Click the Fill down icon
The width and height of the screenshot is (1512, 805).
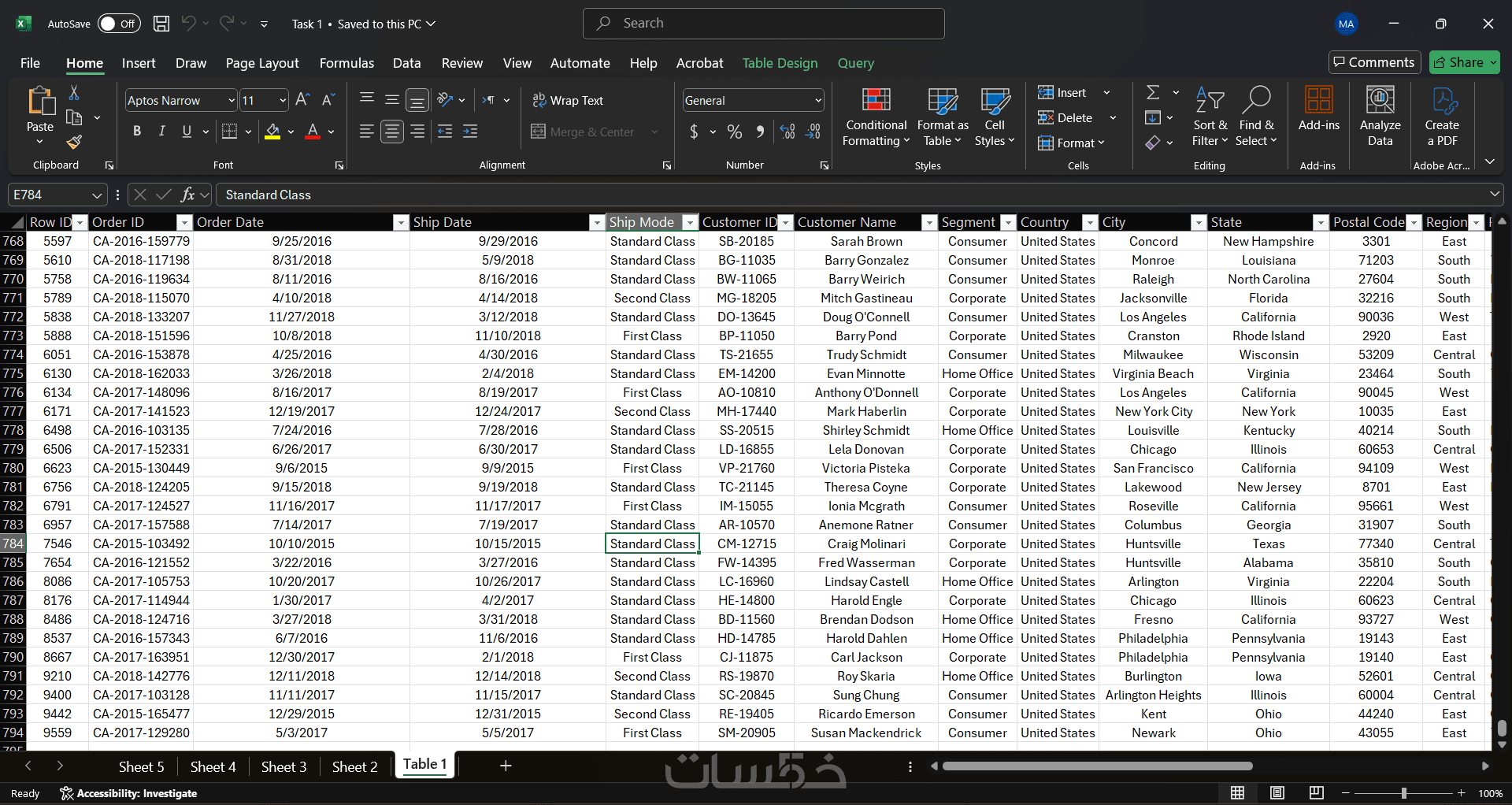[1153, 117]
